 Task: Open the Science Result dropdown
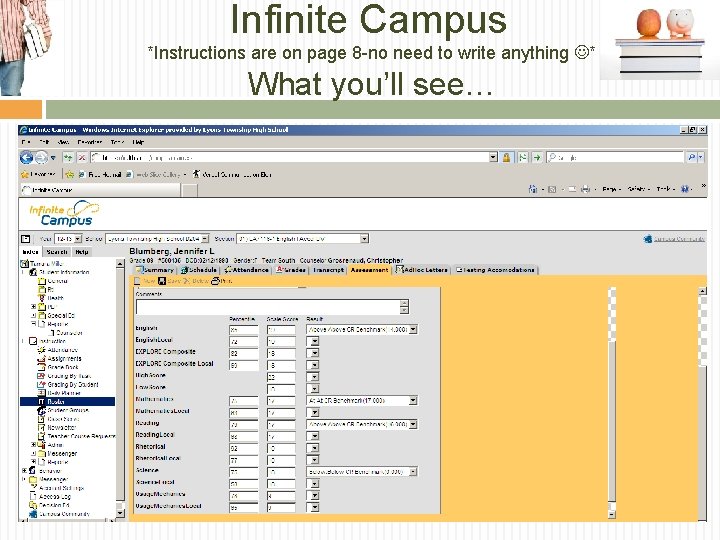click(x=413, y=472)
